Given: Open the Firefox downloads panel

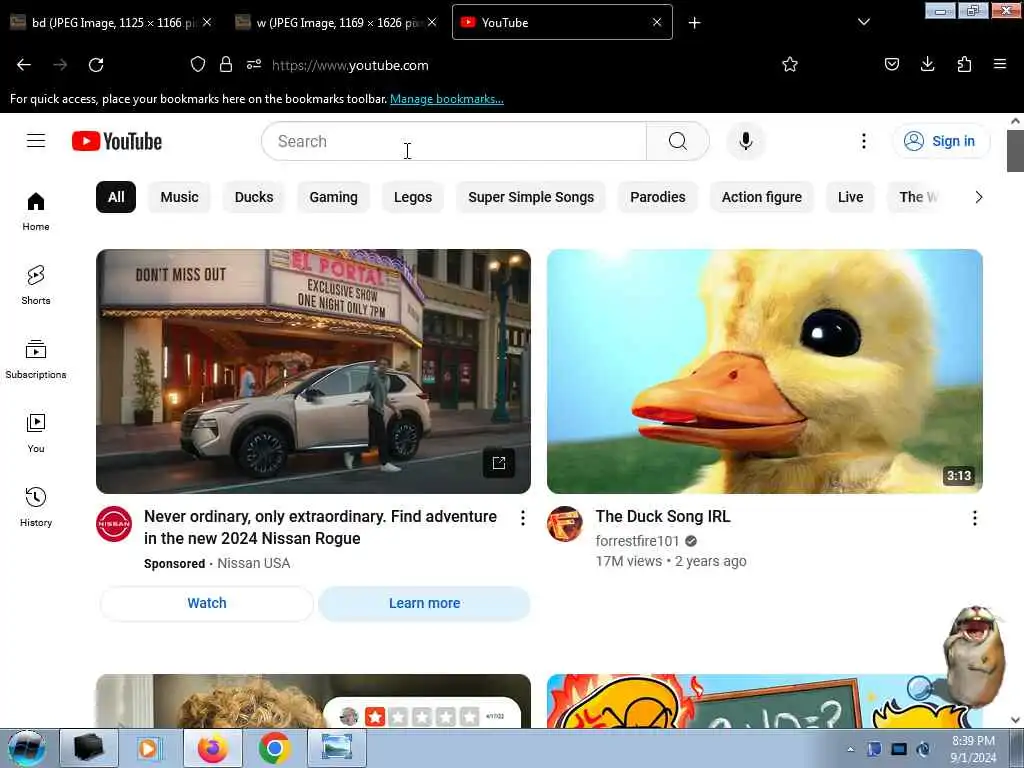Looking at the screenshot, I should click(x=928, y=64).
